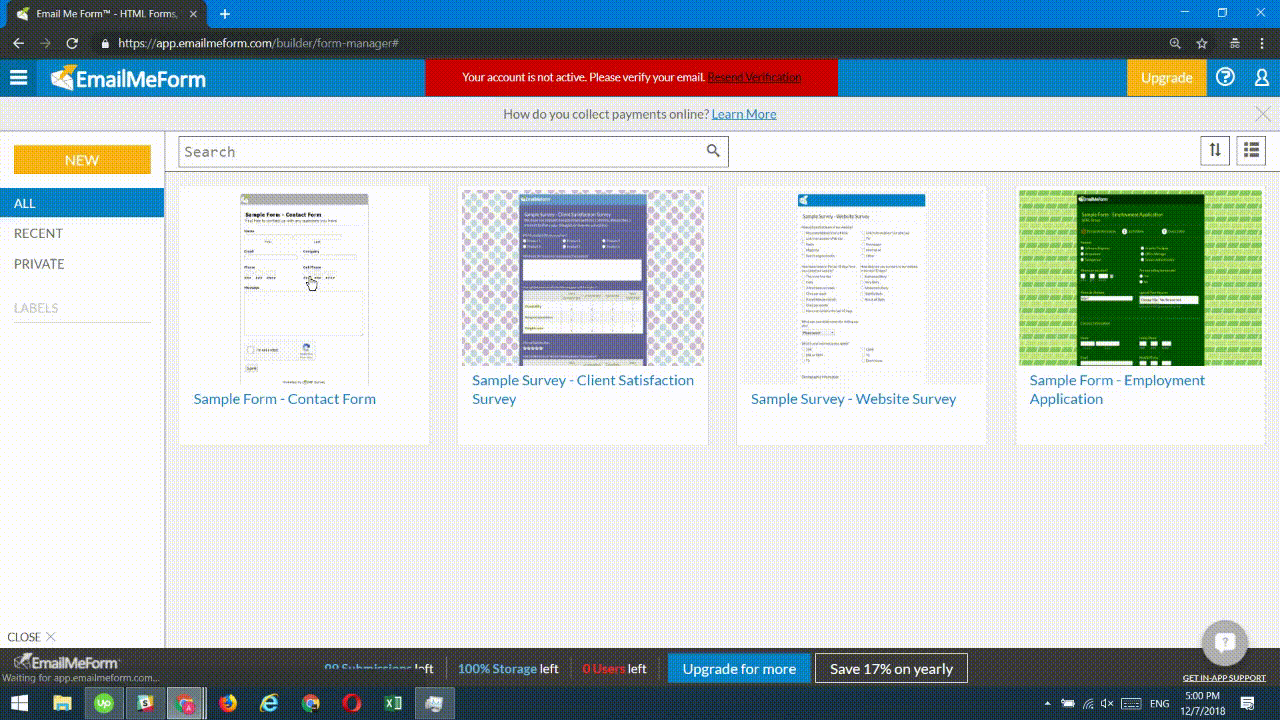Launch Opera from the taskbar
The height and width of the screenshot is (720, 1280).
pyautogui.click(x=351, y=703)
